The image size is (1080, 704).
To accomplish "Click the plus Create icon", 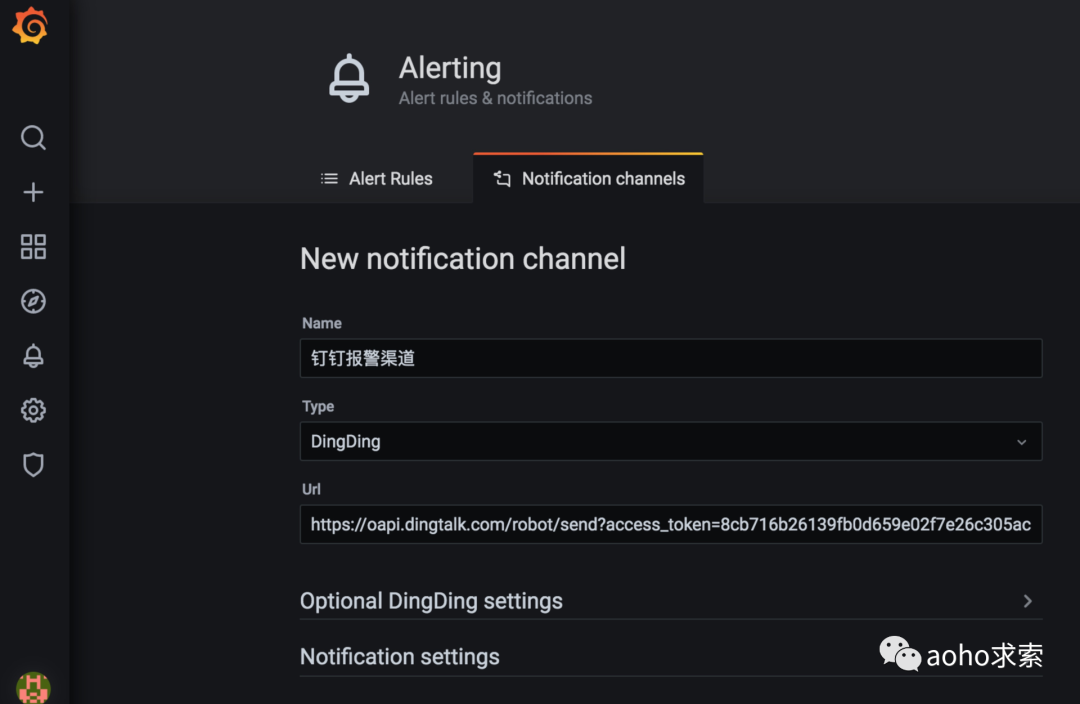I will [x=33, y=192].
